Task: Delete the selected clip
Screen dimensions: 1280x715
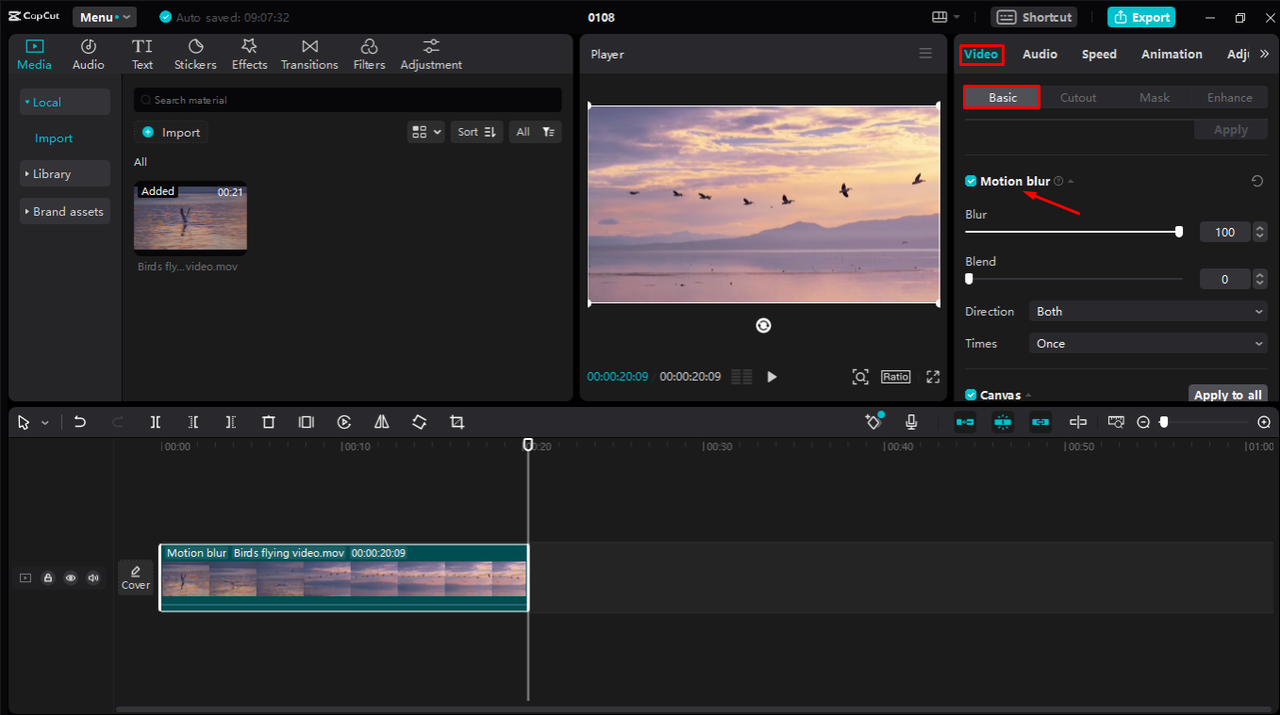Action: [x=268, y=423]
